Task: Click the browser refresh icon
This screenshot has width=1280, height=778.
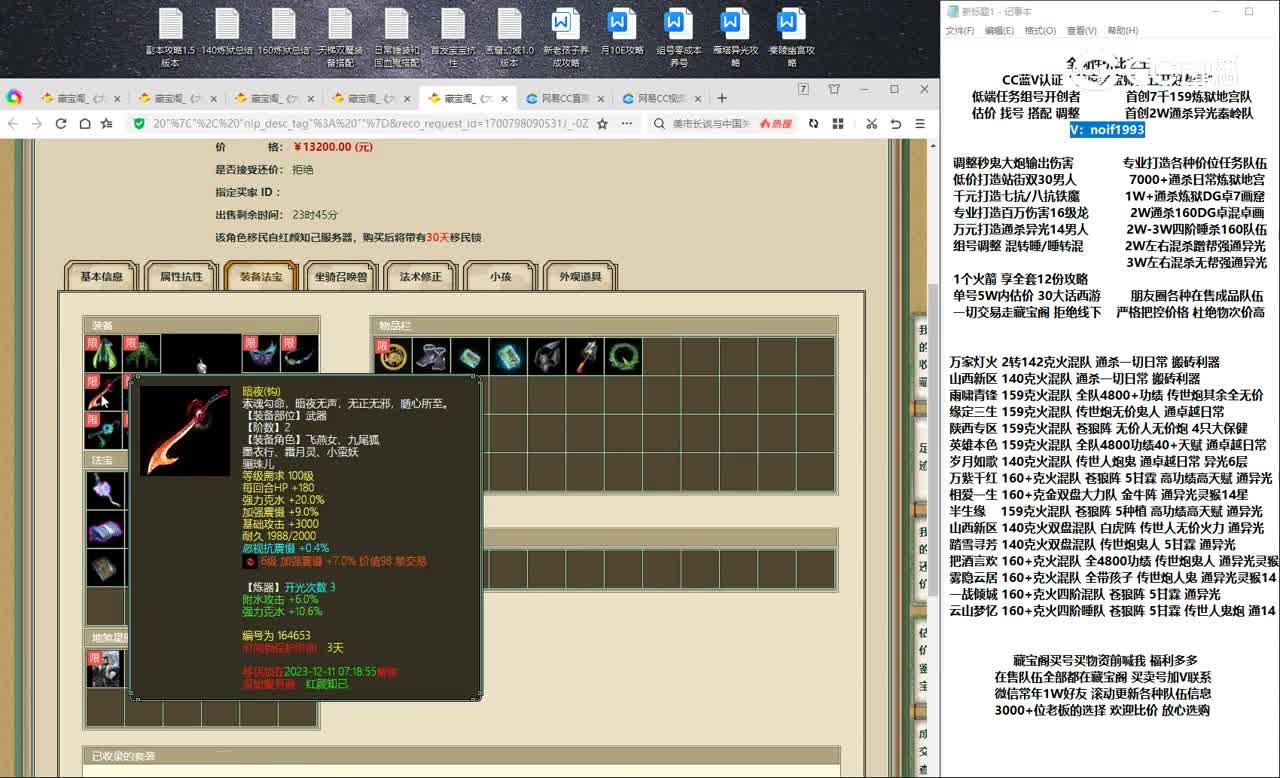Action: click(61, 123)
